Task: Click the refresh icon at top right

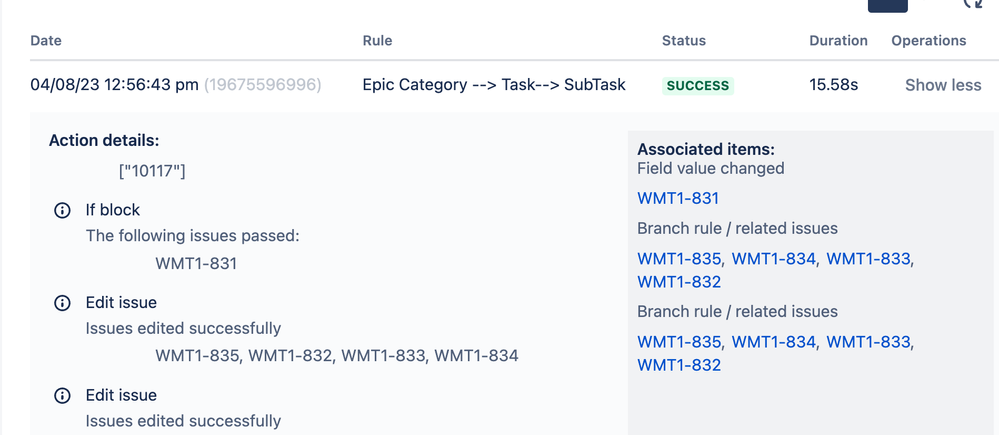Action: (972, 4)
